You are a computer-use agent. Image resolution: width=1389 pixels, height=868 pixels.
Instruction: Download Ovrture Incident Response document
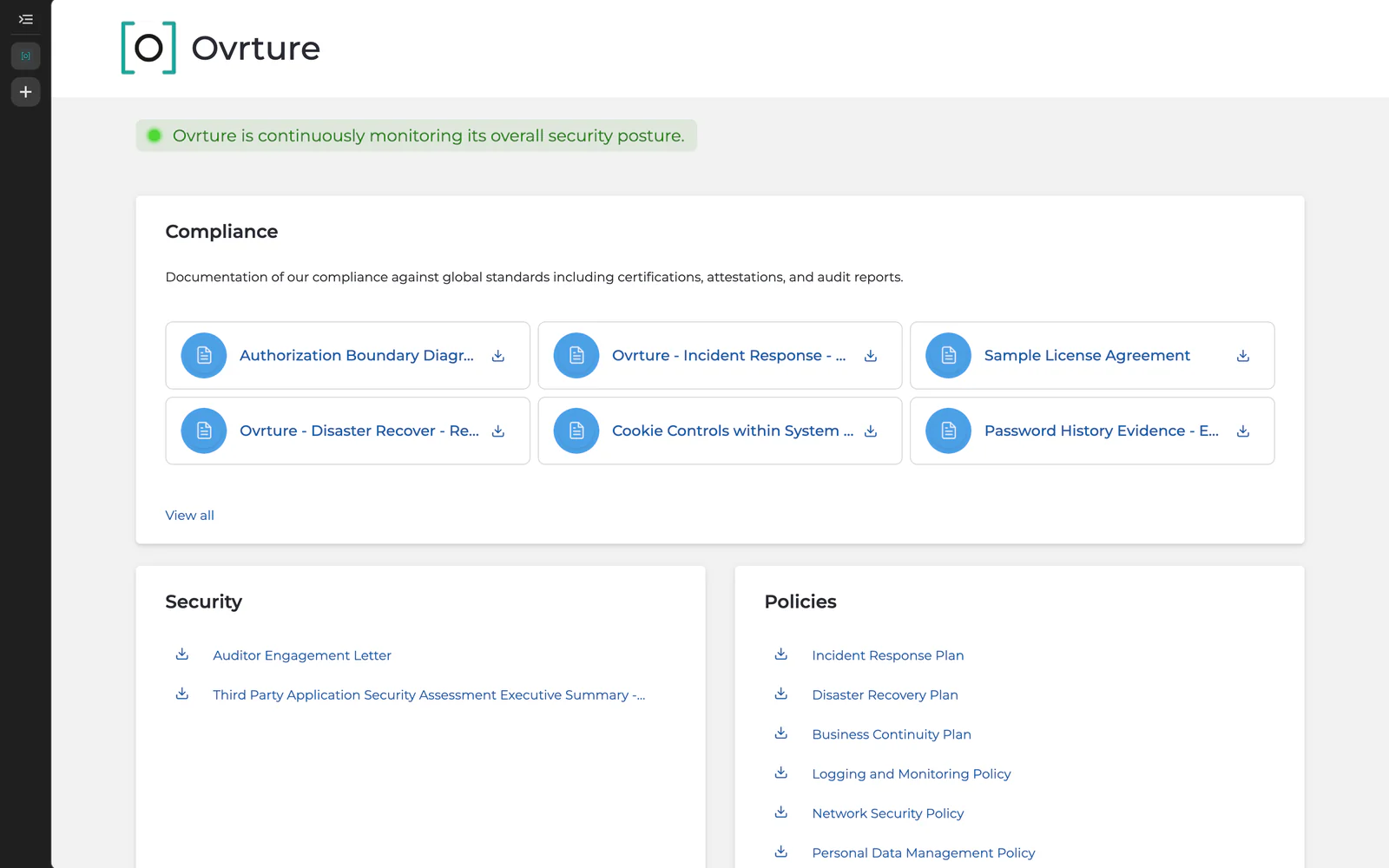(x=871, y=356)
